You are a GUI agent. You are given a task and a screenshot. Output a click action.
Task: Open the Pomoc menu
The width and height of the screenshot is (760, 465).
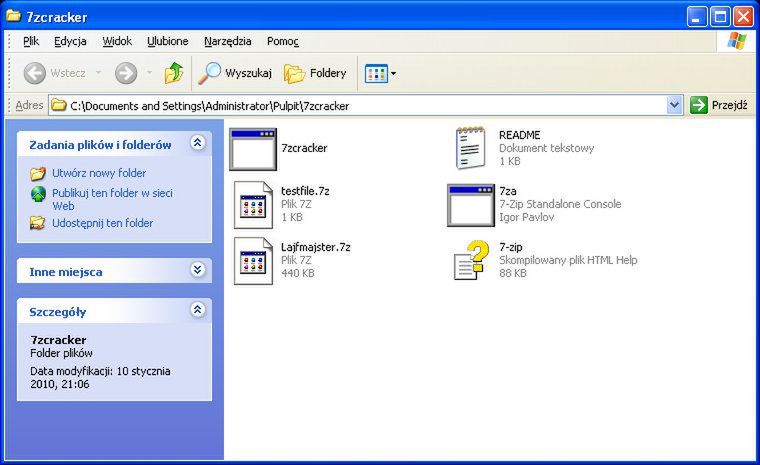click(283, 41)
